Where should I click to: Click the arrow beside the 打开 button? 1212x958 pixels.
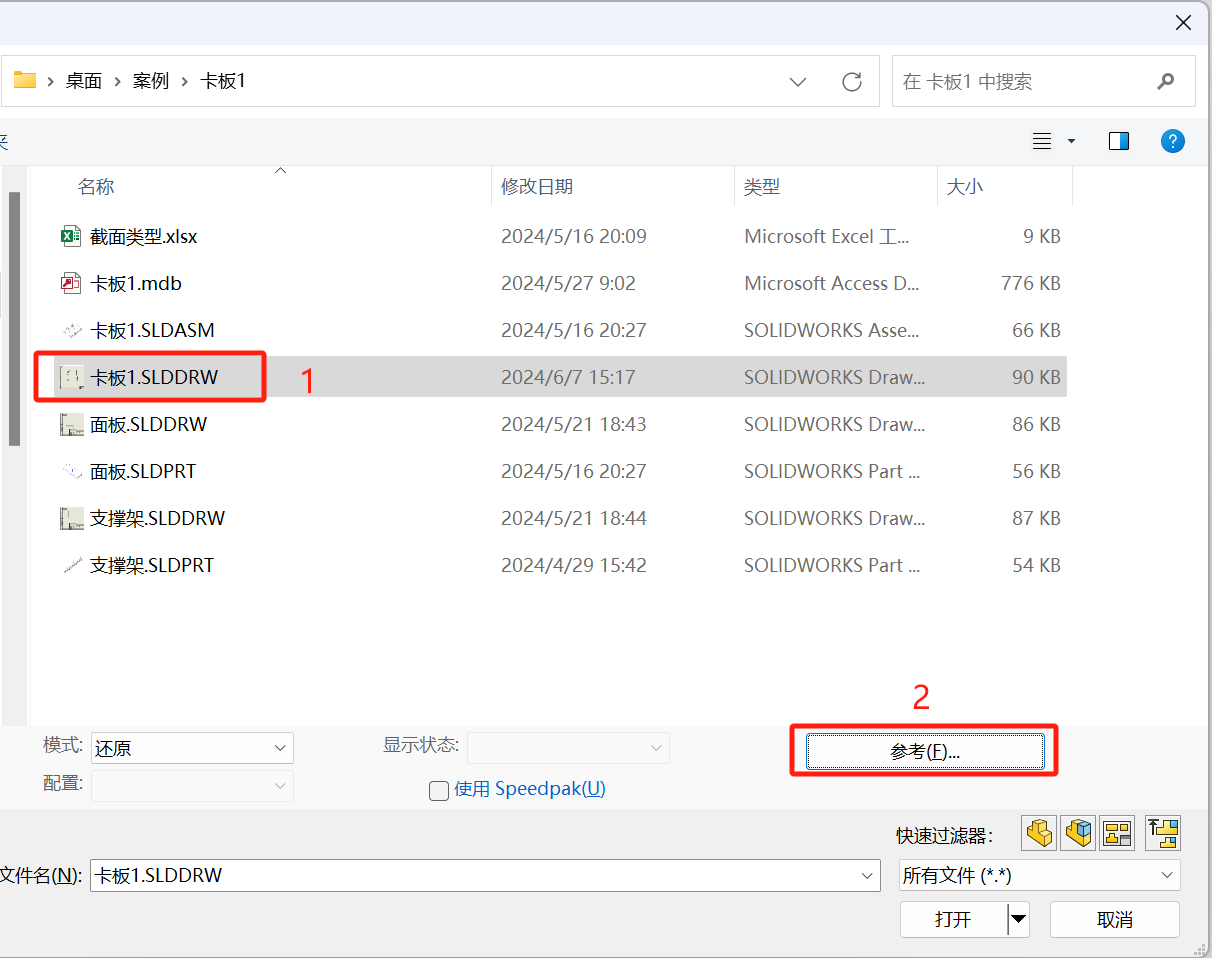[1018, 919]
